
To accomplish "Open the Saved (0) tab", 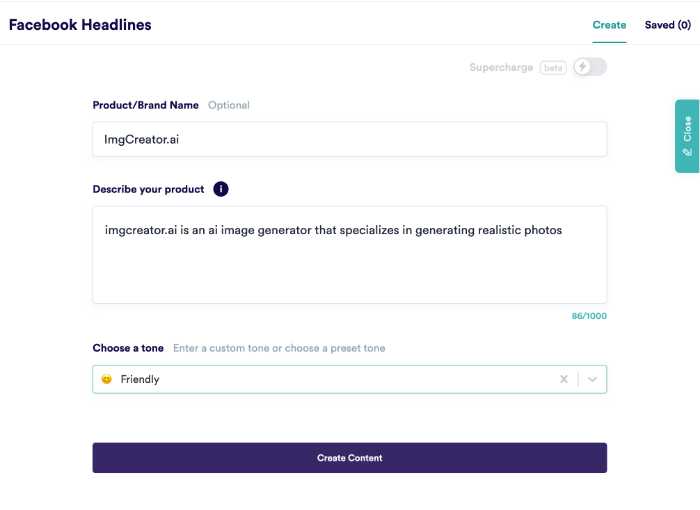I will coord(667,25).
